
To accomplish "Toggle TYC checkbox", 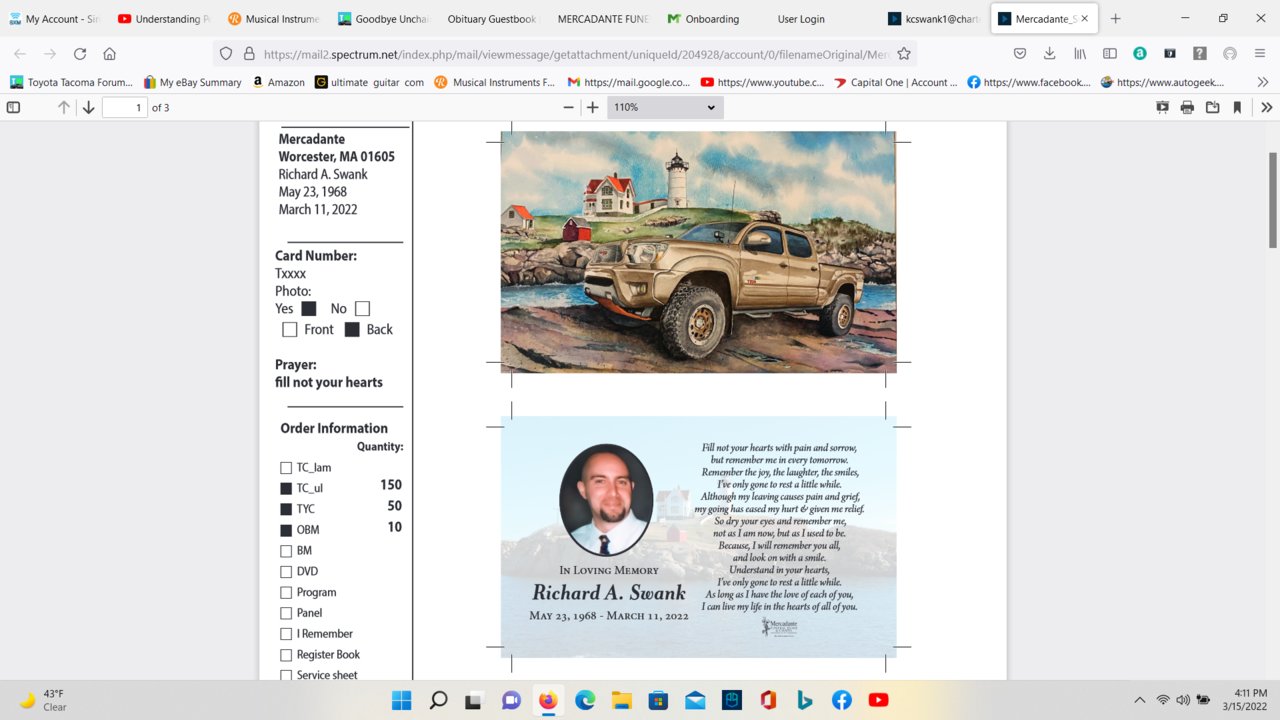I will tap(286, 509).
